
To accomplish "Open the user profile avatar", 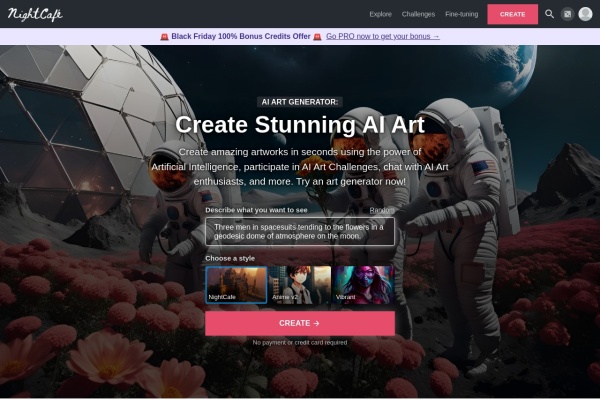I will coord(585,14).
